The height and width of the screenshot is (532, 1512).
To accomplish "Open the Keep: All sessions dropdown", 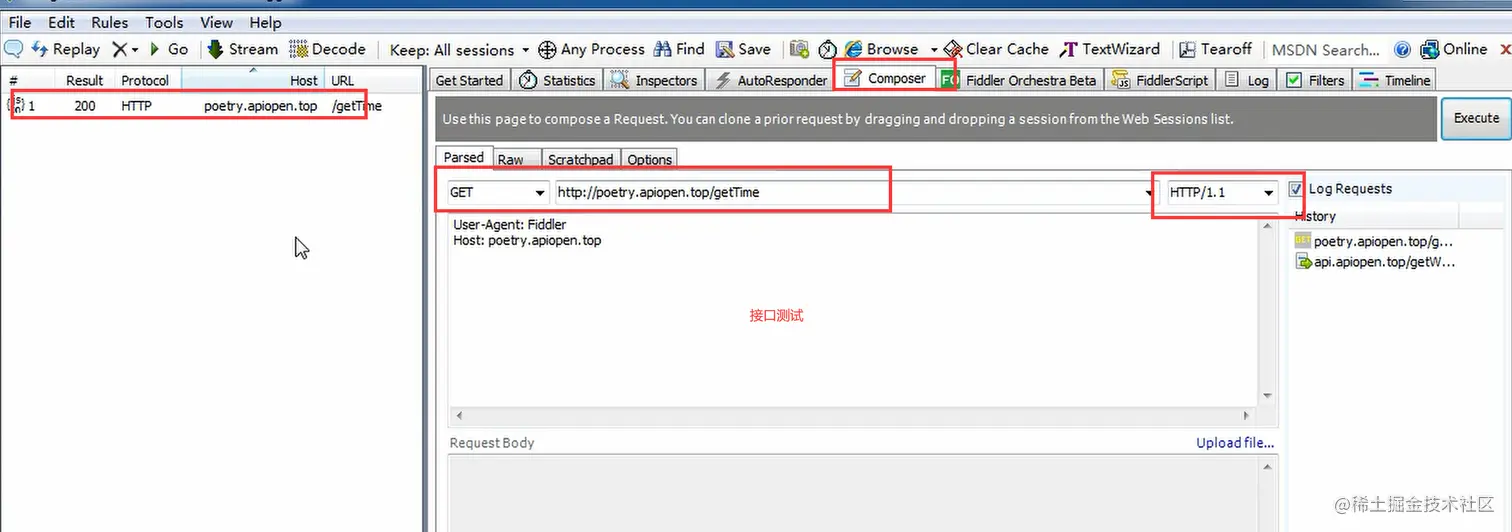I will (460, 50).
